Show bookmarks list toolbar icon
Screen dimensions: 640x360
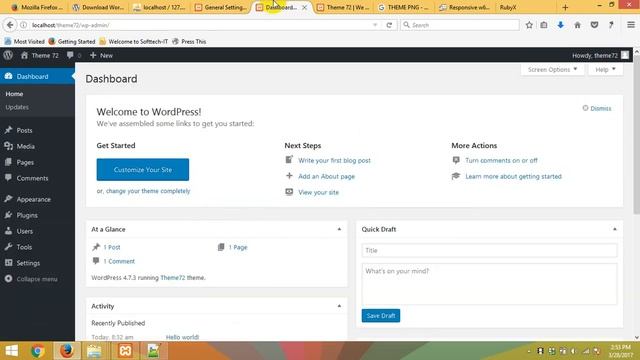pos(544,25)
